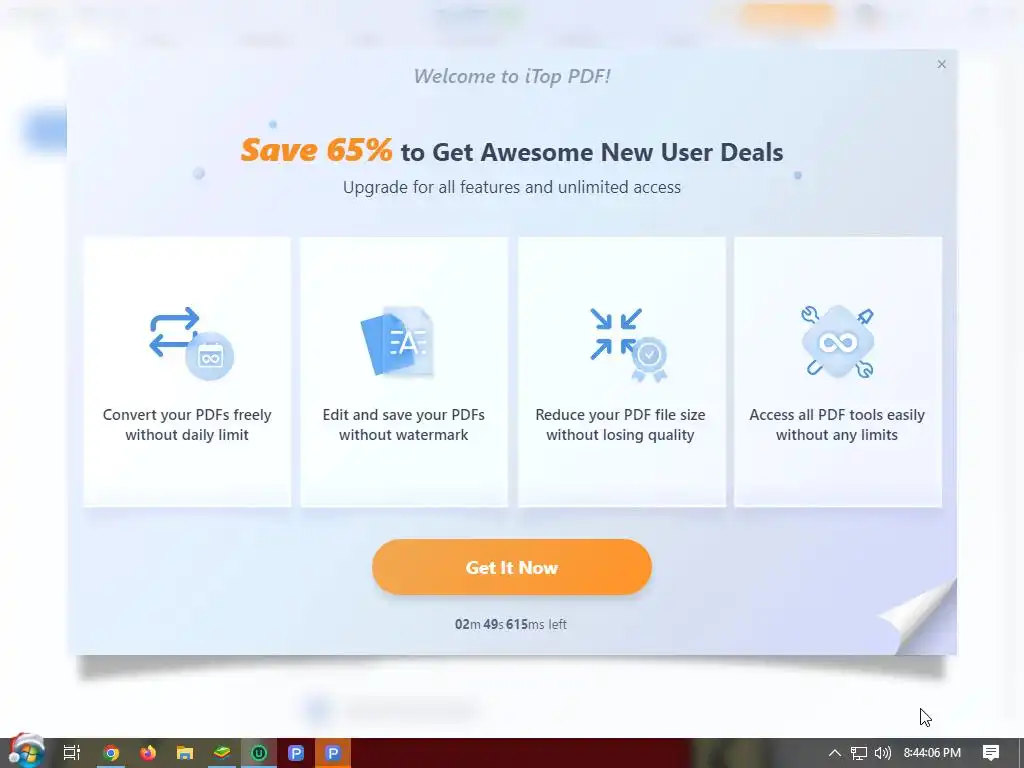Screen dimensions: 1024x768
Task: Open Task View from the taskbar
Action: [x=72, y=753]
